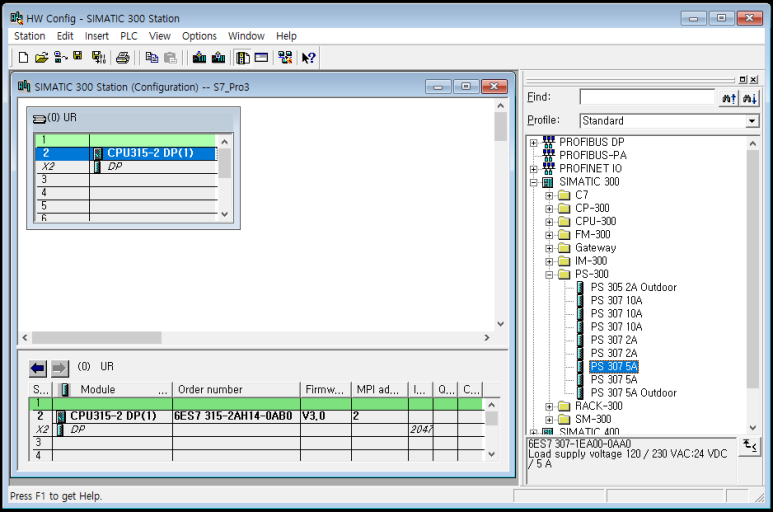Click the Save and Compile icon

[x=99, y=58]
